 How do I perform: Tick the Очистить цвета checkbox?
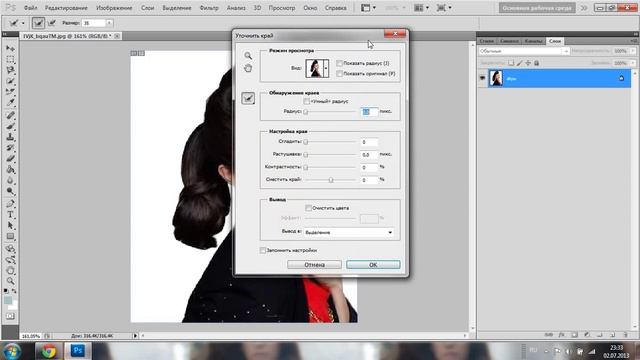click(x=309, y=208)
